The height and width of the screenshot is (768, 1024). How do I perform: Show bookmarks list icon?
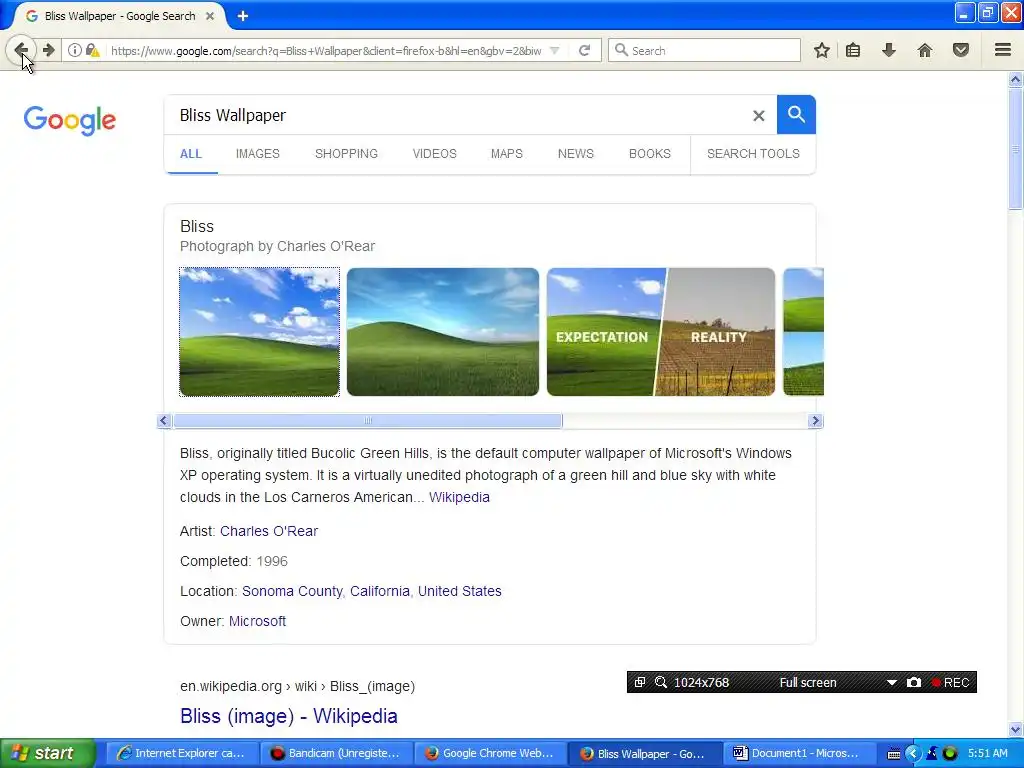click(x=853, y=50)
